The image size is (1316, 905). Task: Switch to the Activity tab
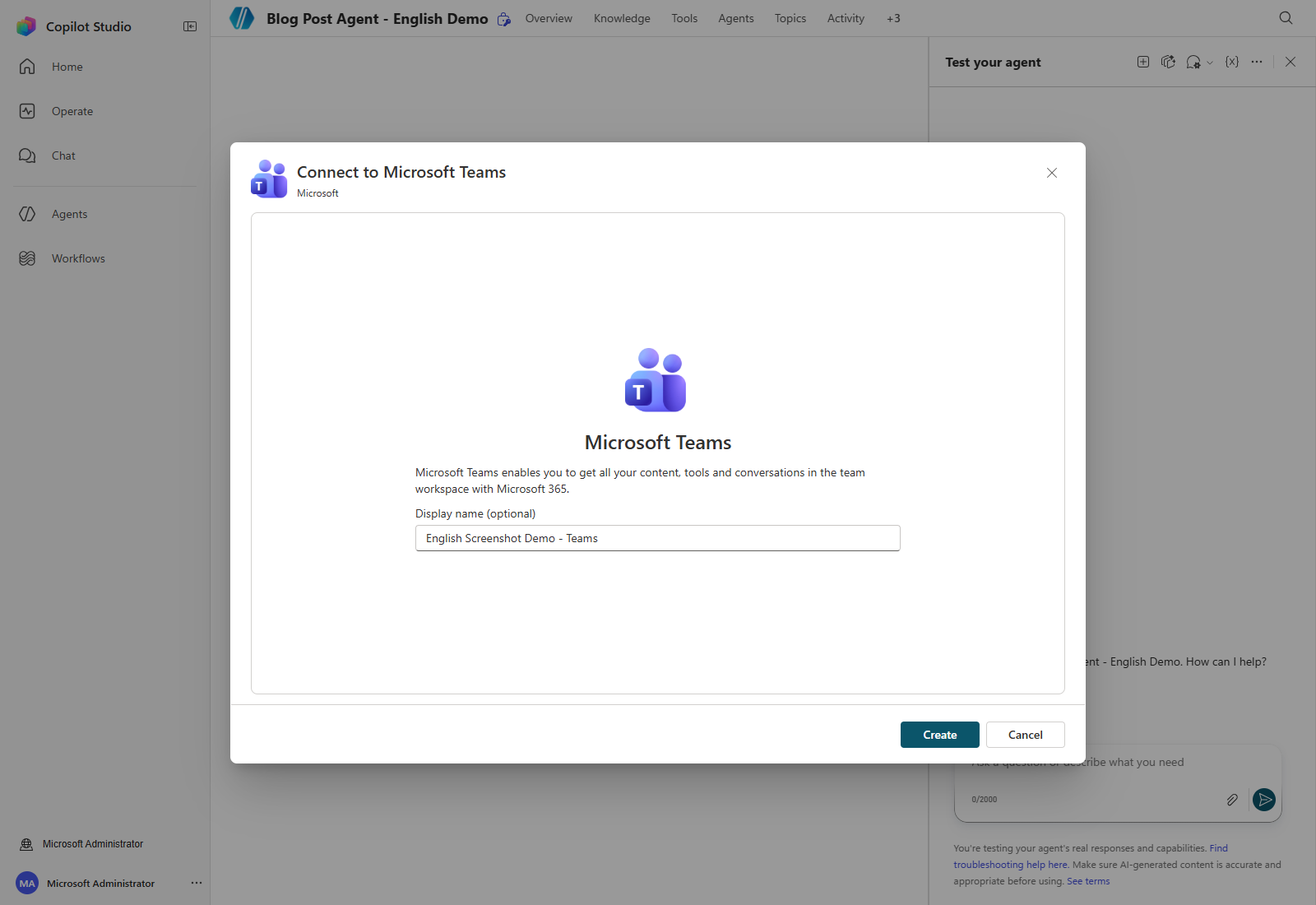tap(846, 18)
